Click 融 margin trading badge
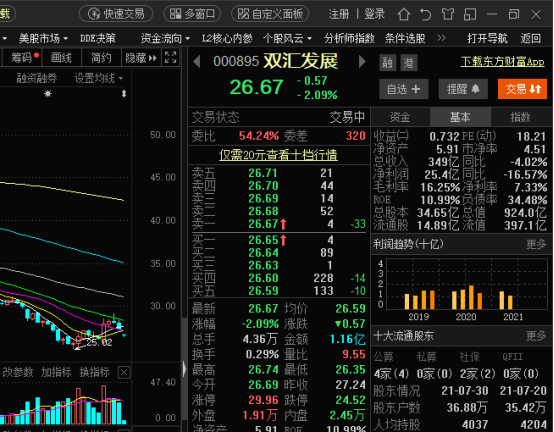The height and width of the screenshot is (432, 554). 388,63
